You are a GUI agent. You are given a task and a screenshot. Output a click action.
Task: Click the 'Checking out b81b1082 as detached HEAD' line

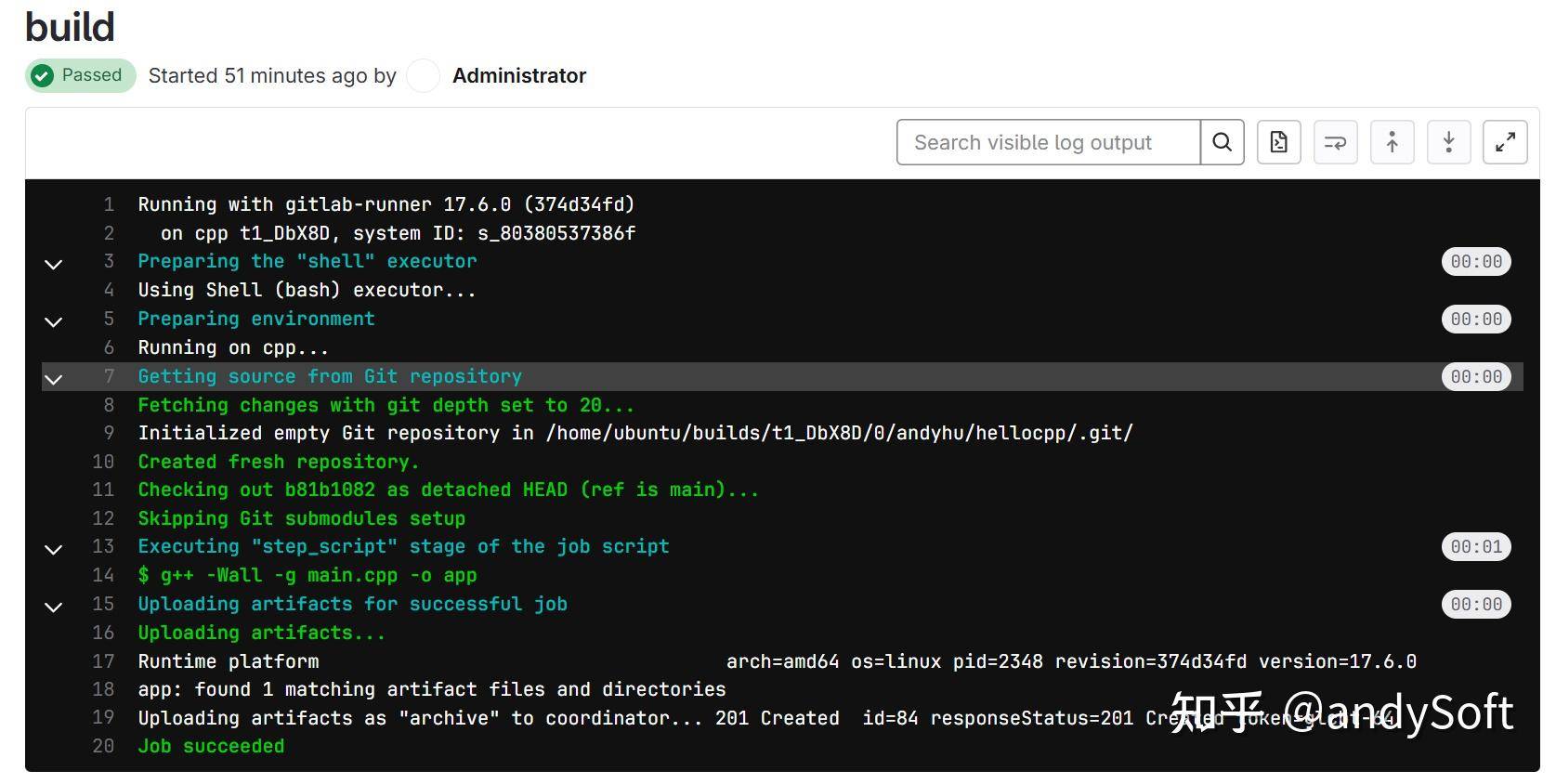tap(449, 490)
